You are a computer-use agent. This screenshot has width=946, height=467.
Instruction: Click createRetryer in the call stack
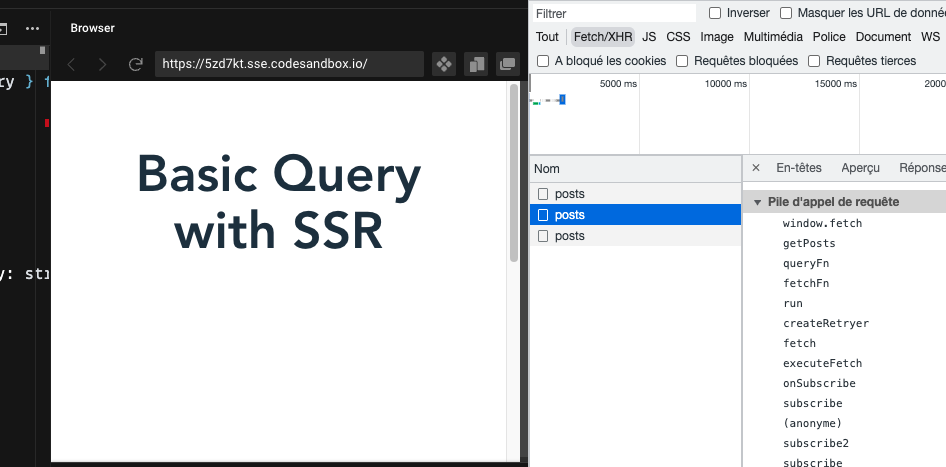tap(826, 323)
